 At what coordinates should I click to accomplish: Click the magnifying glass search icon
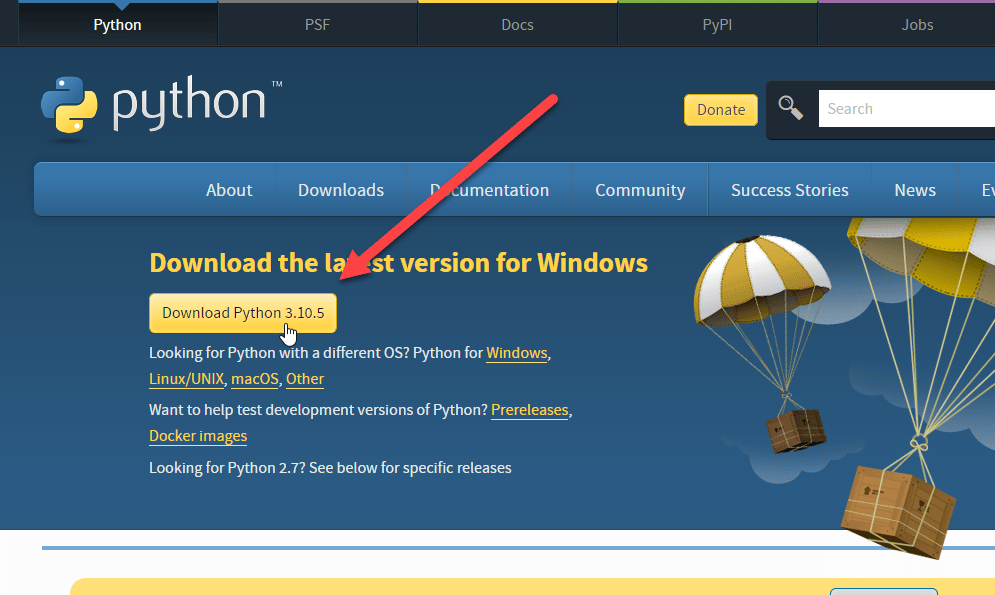coord(791,108)
